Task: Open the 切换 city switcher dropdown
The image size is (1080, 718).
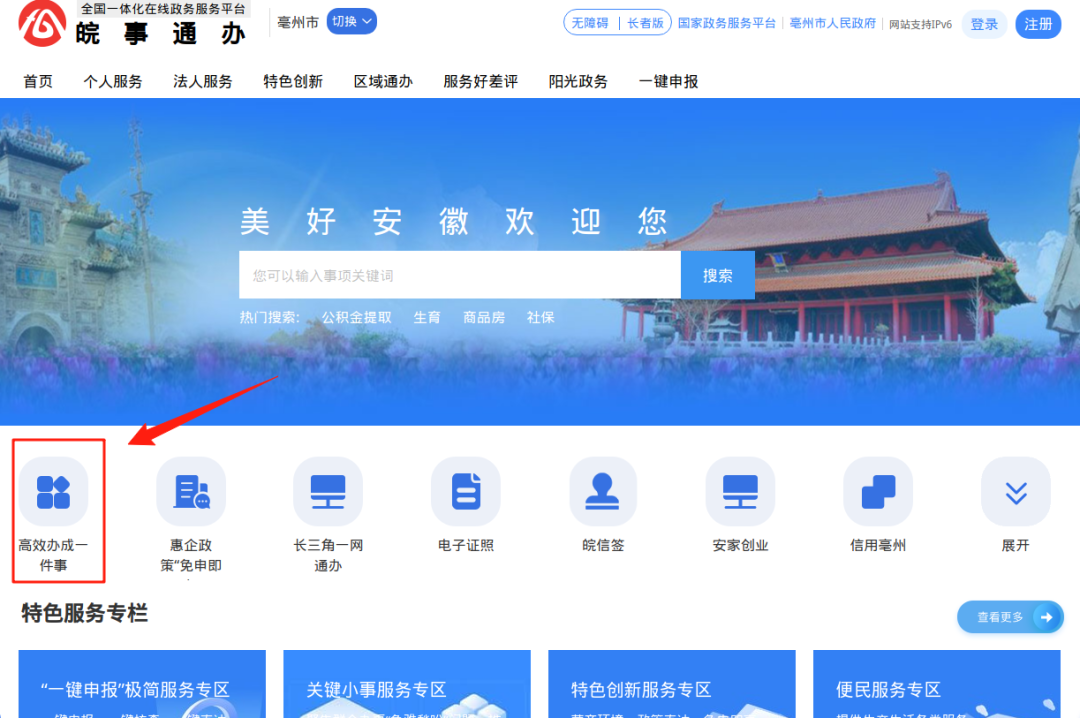Action: (350, 21)
